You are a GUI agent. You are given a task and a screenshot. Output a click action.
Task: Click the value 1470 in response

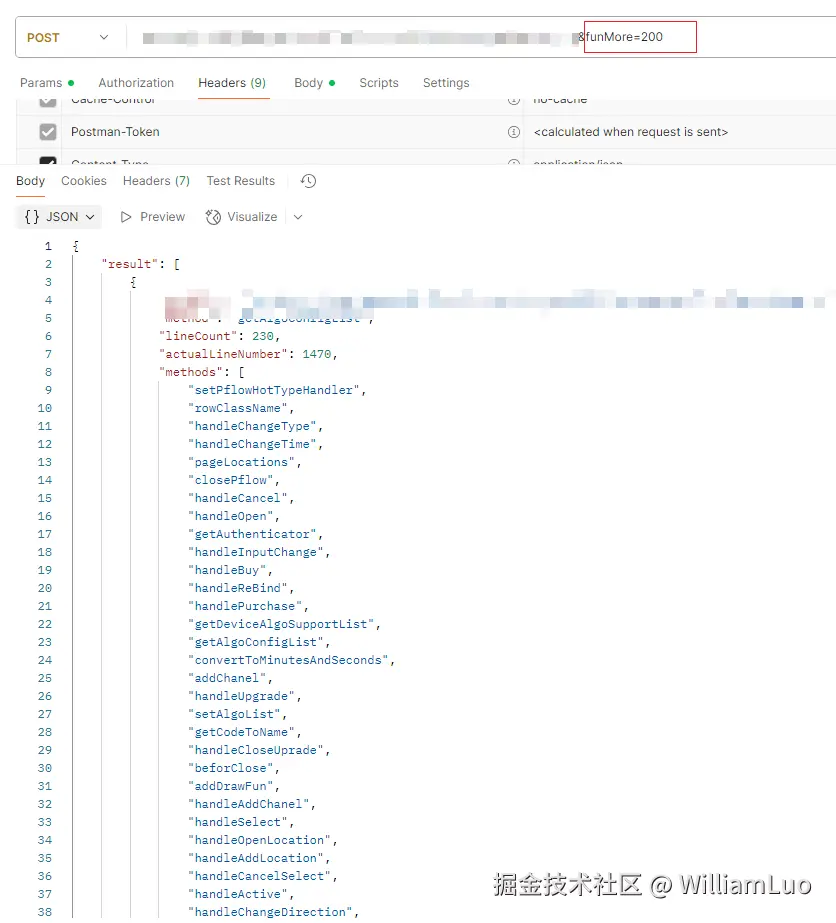pos(317,354)
